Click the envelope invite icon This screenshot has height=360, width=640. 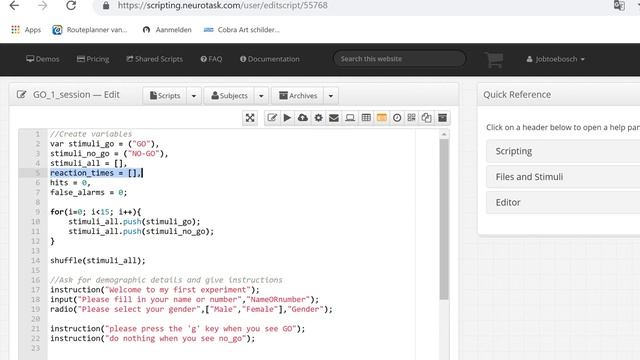(x=334, y=118)
